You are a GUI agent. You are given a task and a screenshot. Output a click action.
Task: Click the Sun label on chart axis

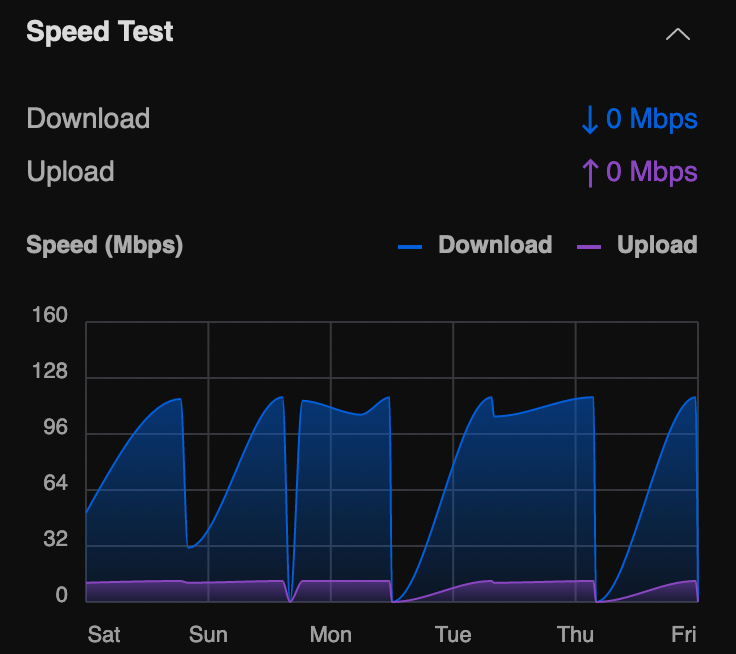tap(208, 634)
